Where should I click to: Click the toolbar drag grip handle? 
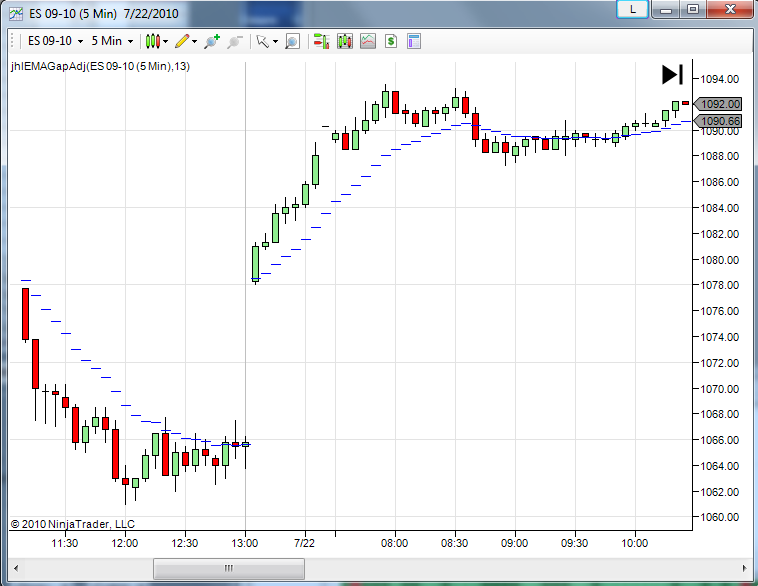click(x=13, y=42)
